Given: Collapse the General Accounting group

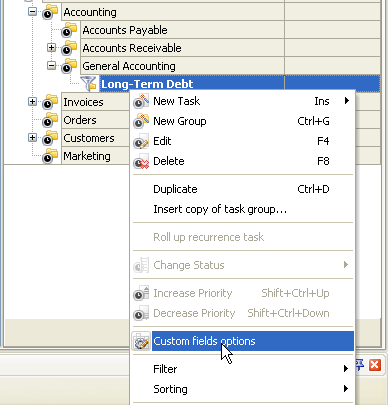Looking at the screenshot, I should [x=51, y=66].
